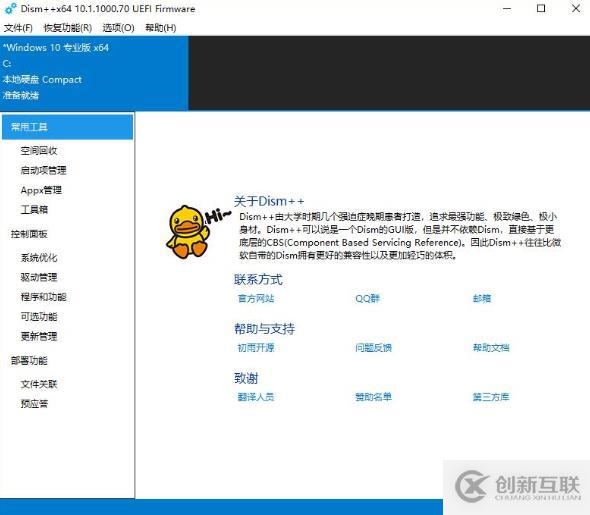
Task: Click the 联系方式 heading
Action: click(258, 280)
